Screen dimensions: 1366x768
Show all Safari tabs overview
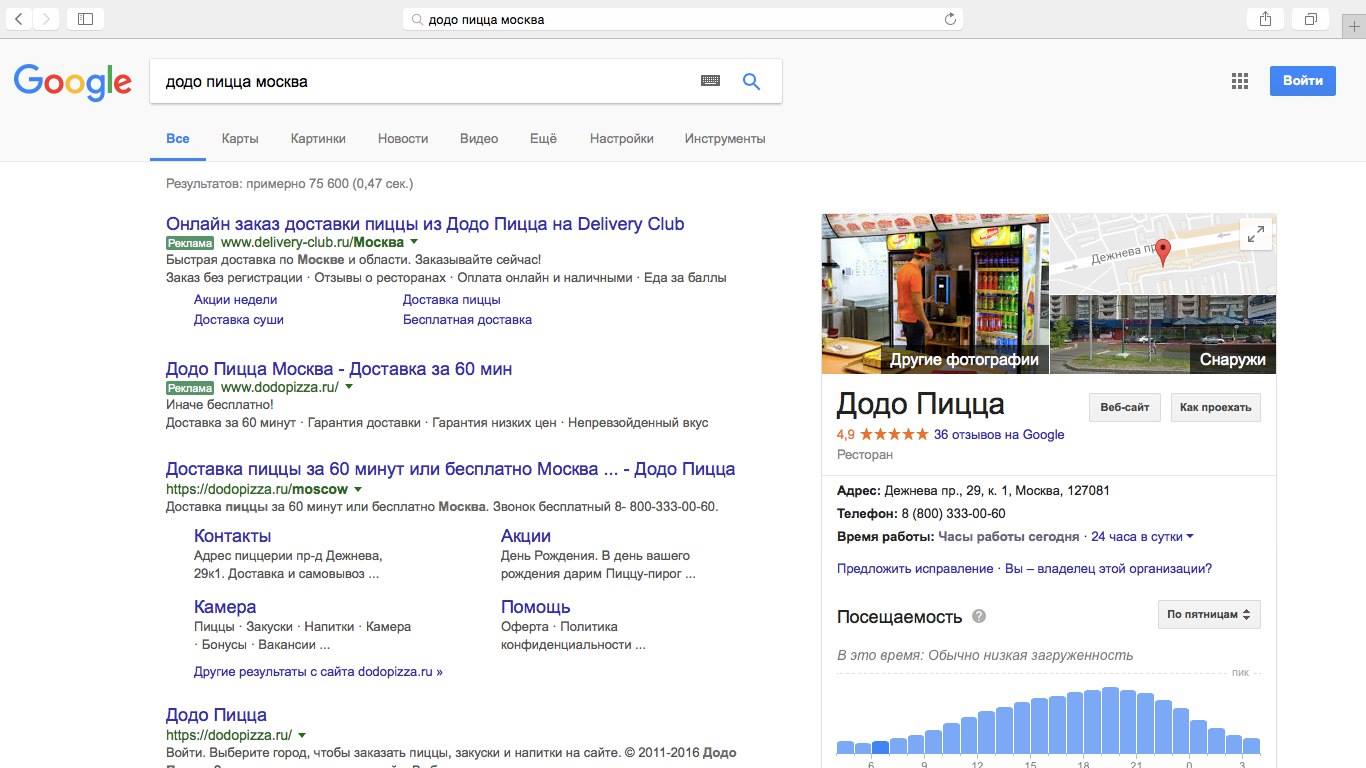coord(1310,19)
